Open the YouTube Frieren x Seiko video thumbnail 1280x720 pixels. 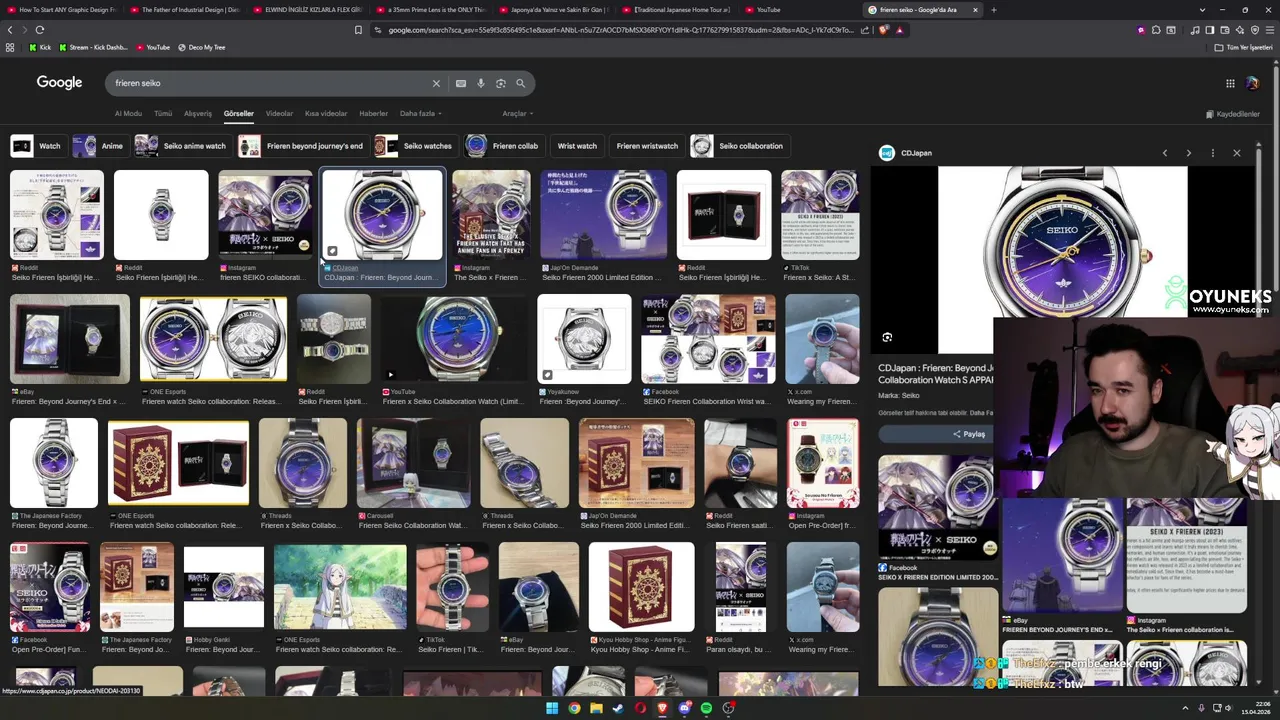pyautogui.click(x=453, y=339)
